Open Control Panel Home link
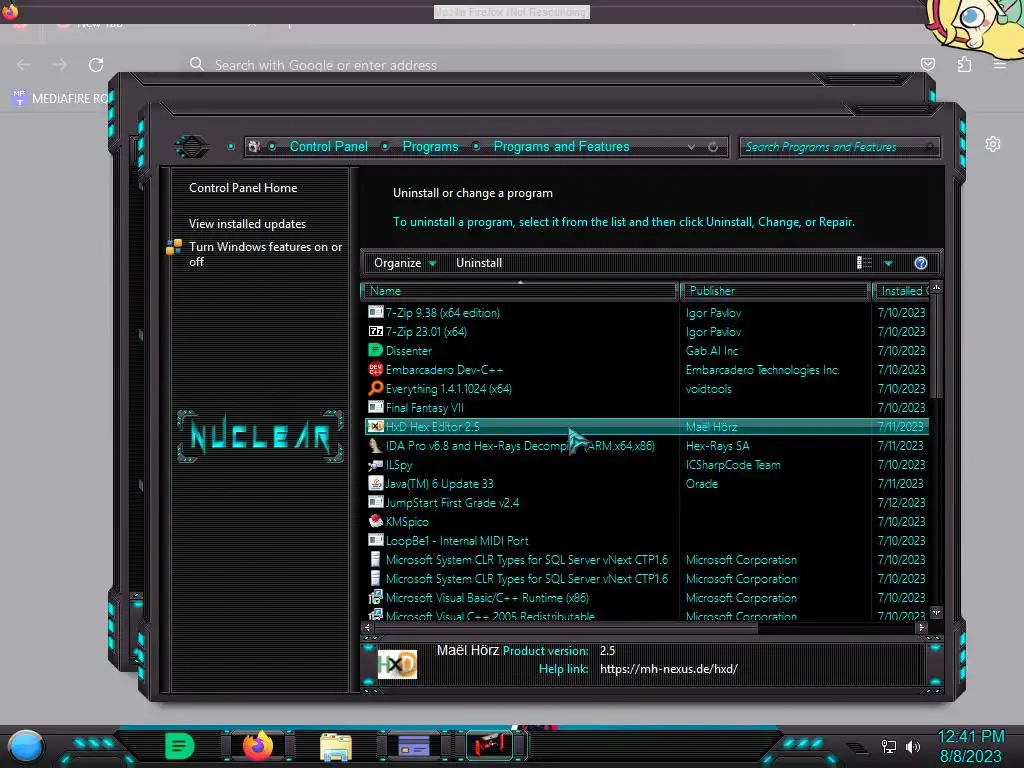 [x=243, y=187]
